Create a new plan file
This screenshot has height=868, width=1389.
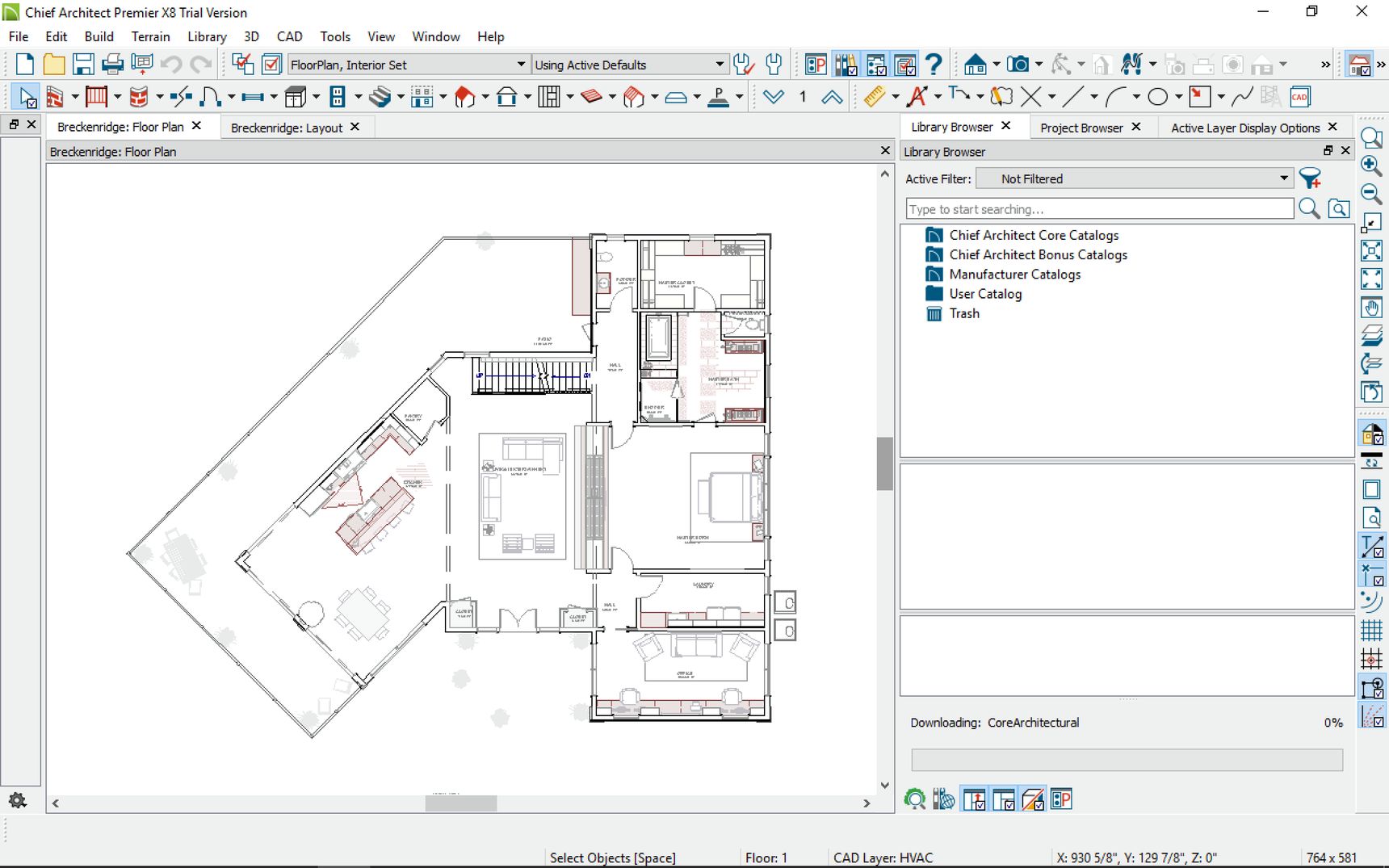[x=25, y=65]
